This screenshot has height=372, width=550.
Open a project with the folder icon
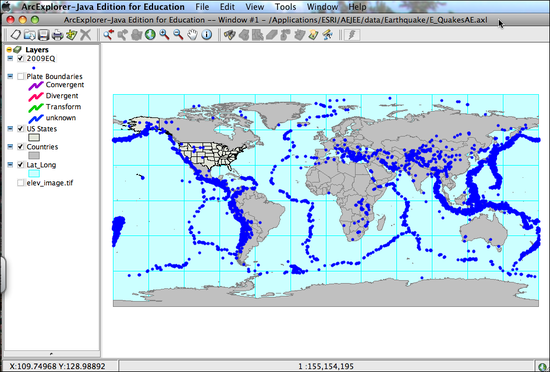tap(29, 35)
